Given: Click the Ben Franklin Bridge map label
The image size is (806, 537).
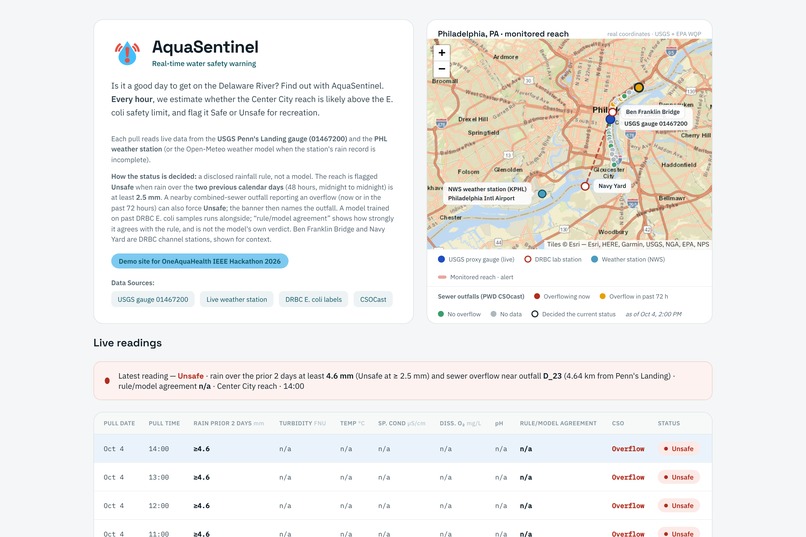Looking at the screenshot, I should point(653,112).
